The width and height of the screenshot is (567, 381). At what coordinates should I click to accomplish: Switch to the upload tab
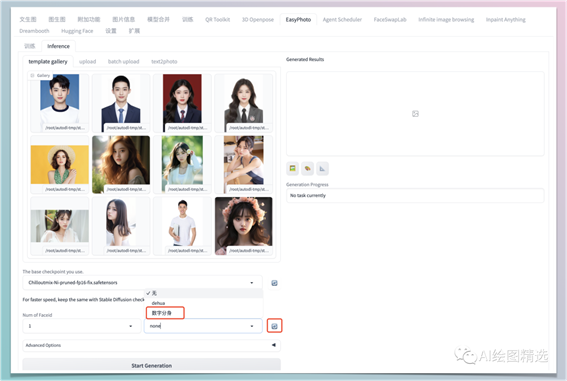coord(88,61)
